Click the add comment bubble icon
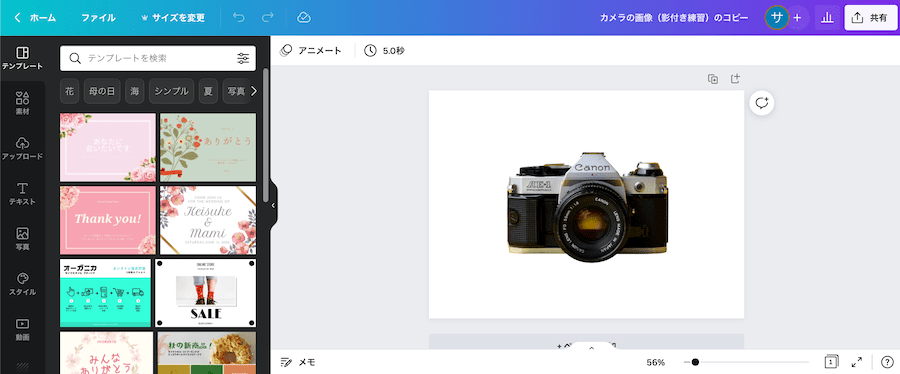The width and height of the screenshot is (900, 374). pos(762,103)
